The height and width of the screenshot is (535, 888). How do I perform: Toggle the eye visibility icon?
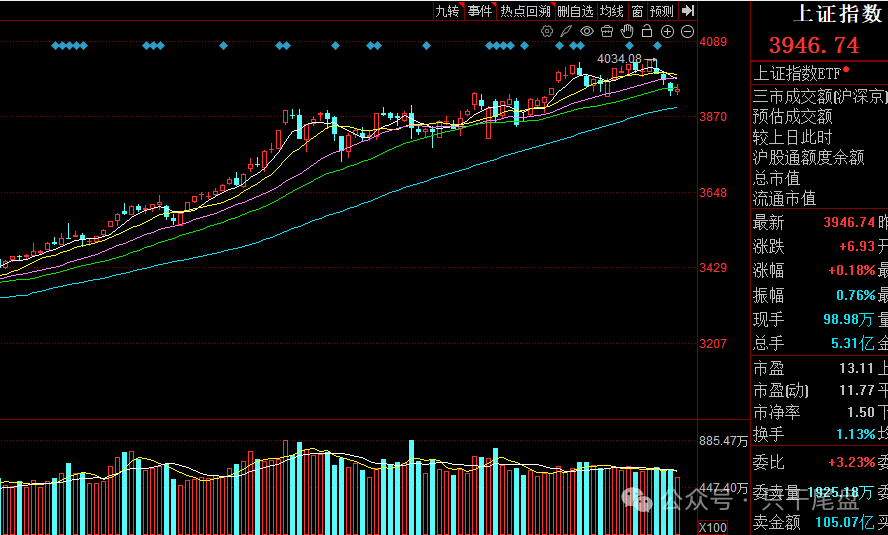pos(587,31)
